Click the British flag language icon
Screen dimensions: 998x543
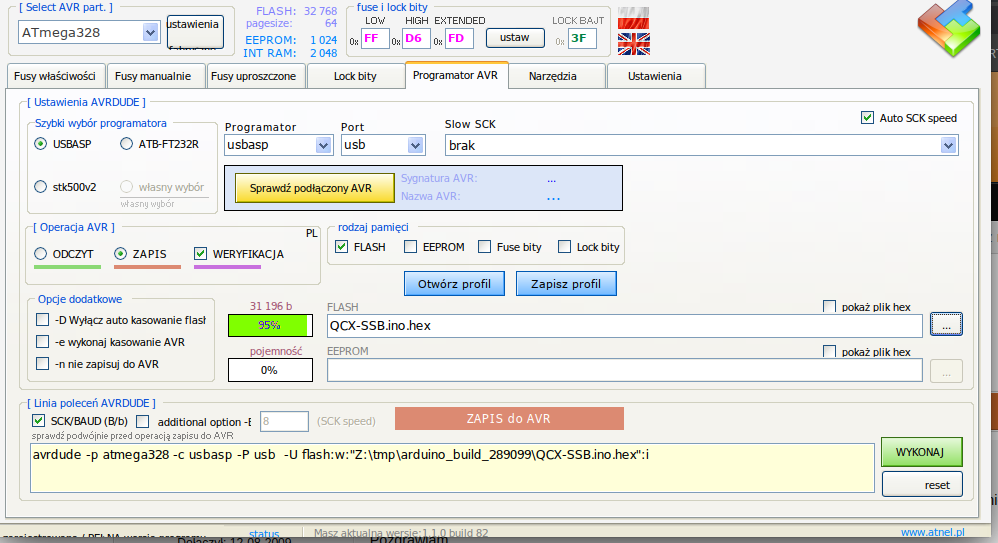pyautogui.click(x=632, y=43)
